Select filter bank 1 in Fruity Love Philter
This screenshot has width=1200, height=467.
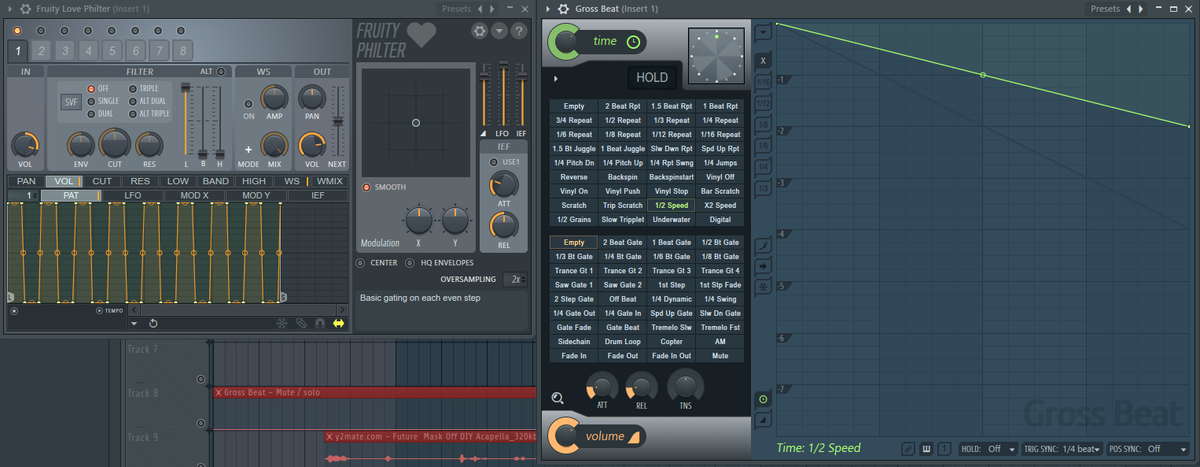[x=18, y=50]
